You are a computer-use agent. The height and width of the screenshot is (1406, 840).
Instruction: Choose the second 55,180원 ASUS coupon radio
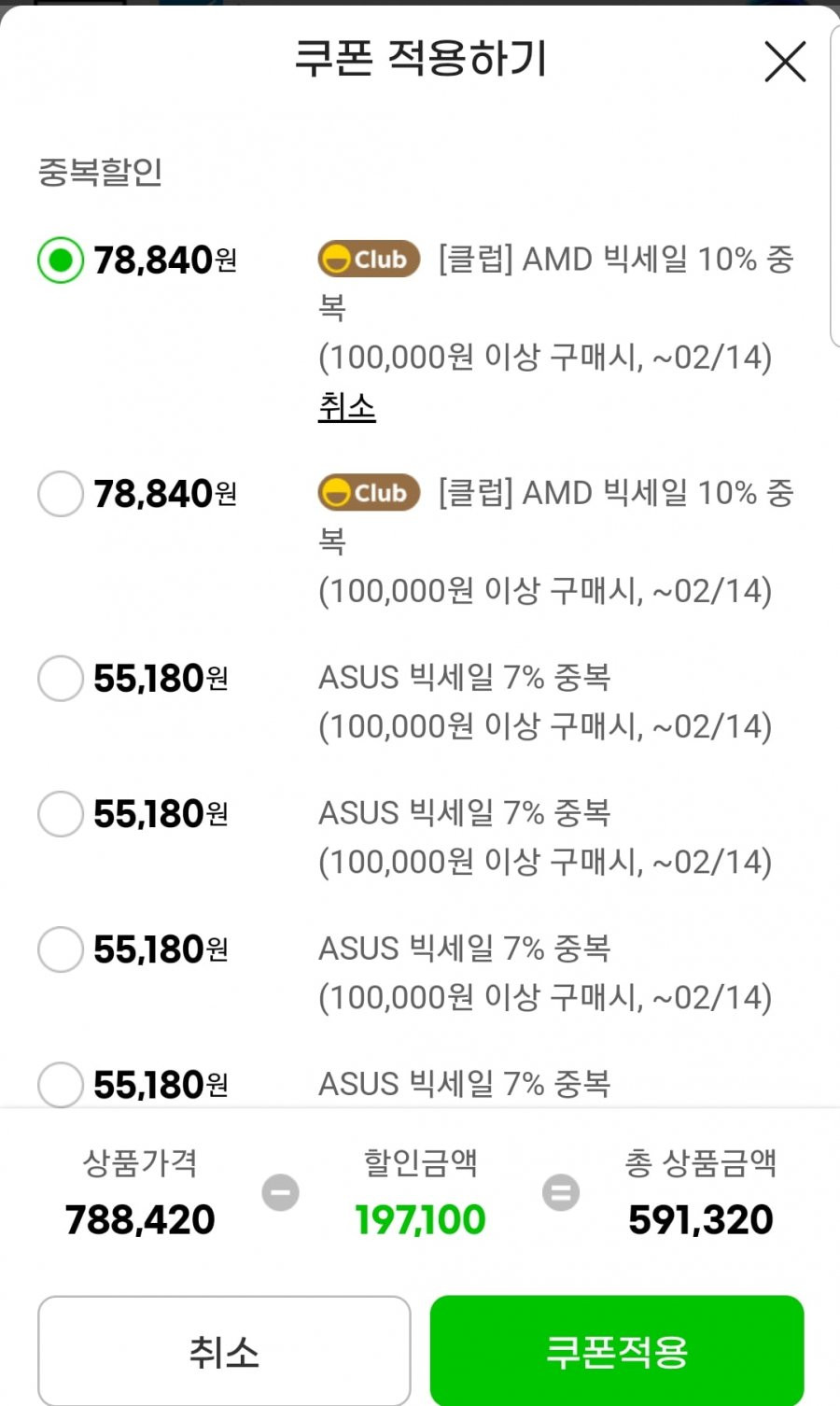pyautogui.click(x=61, y=813)
